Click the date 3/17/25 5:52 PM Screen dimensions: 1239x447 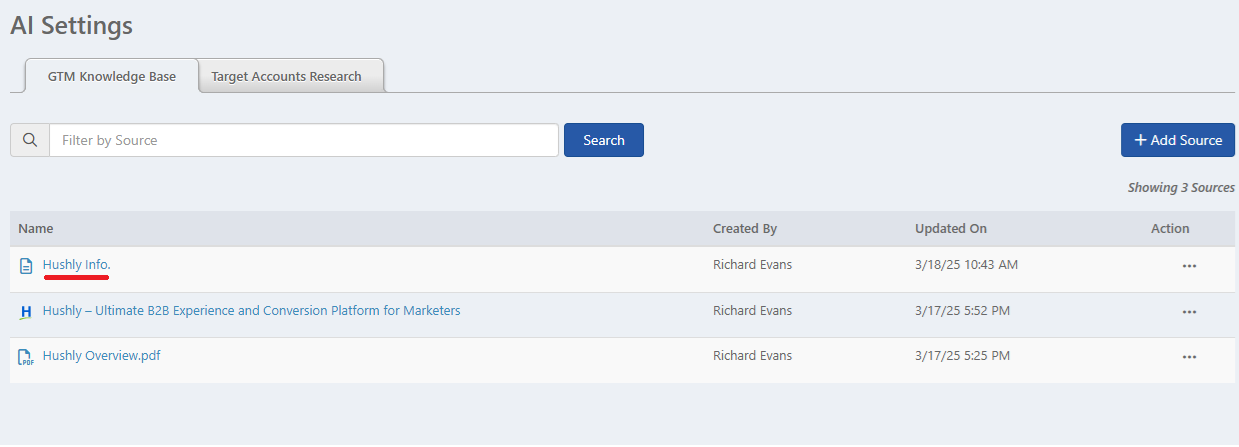click(x=963, y=311)
